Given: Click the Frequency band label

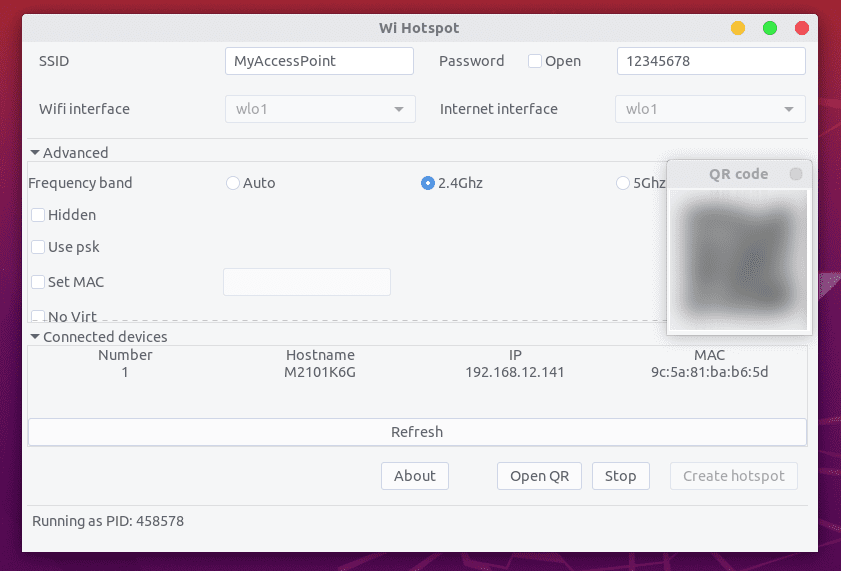Looking at the screenshot, I should pyautogui.click(x=80, y=183).
